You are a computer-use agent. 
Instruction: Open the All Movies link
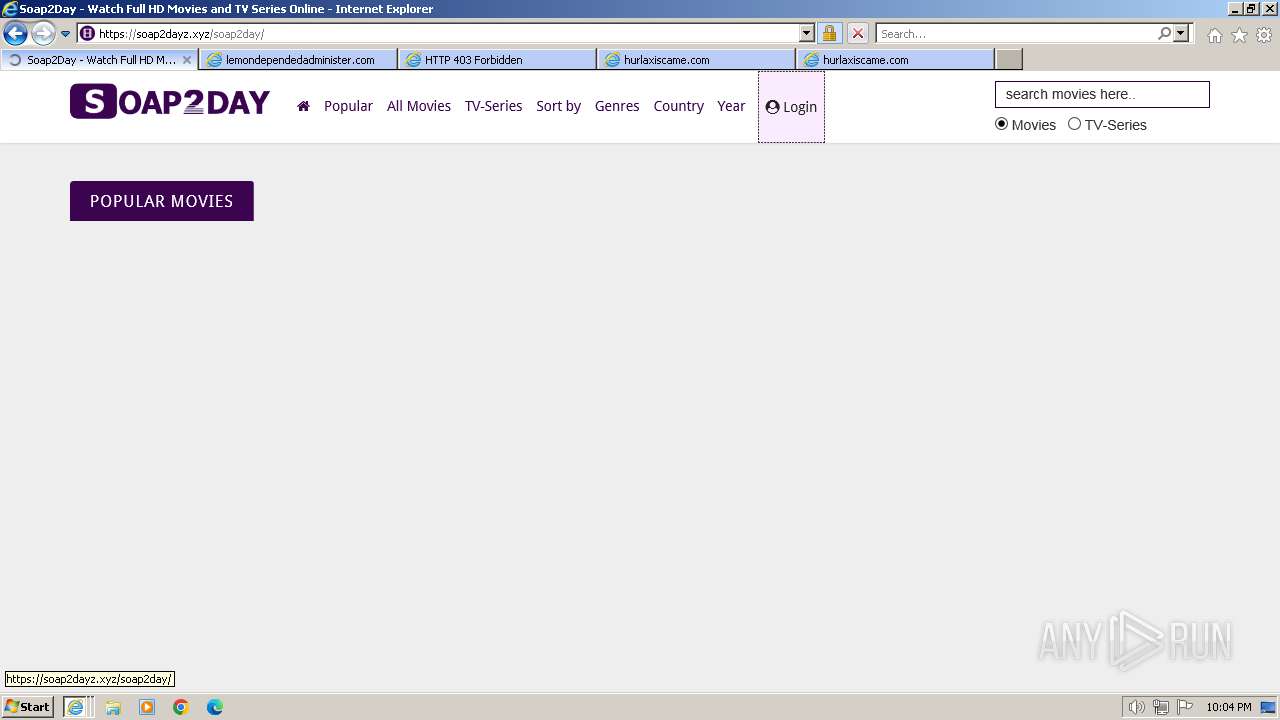point(419,106)
